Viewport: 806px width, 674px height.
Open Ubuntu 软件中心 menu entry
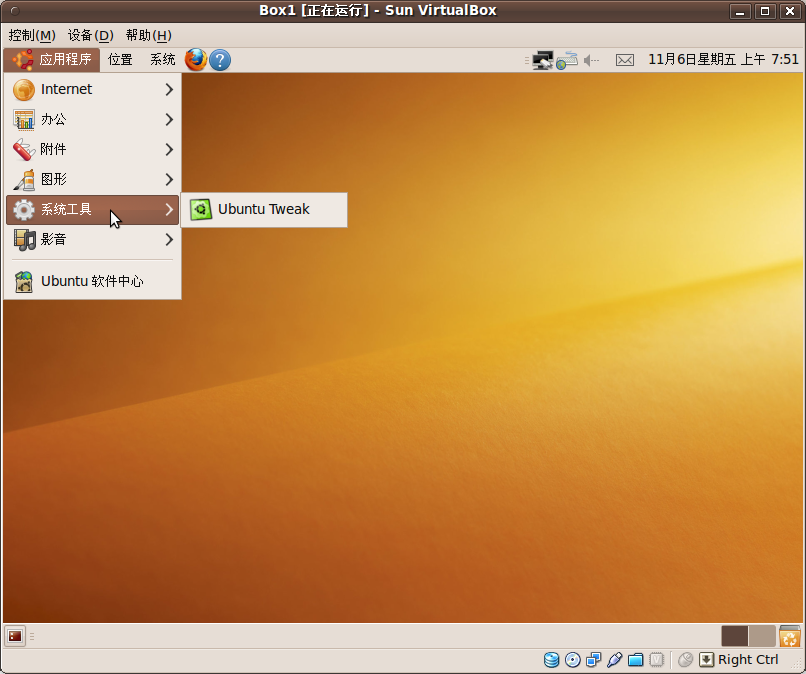click(92, 281)
